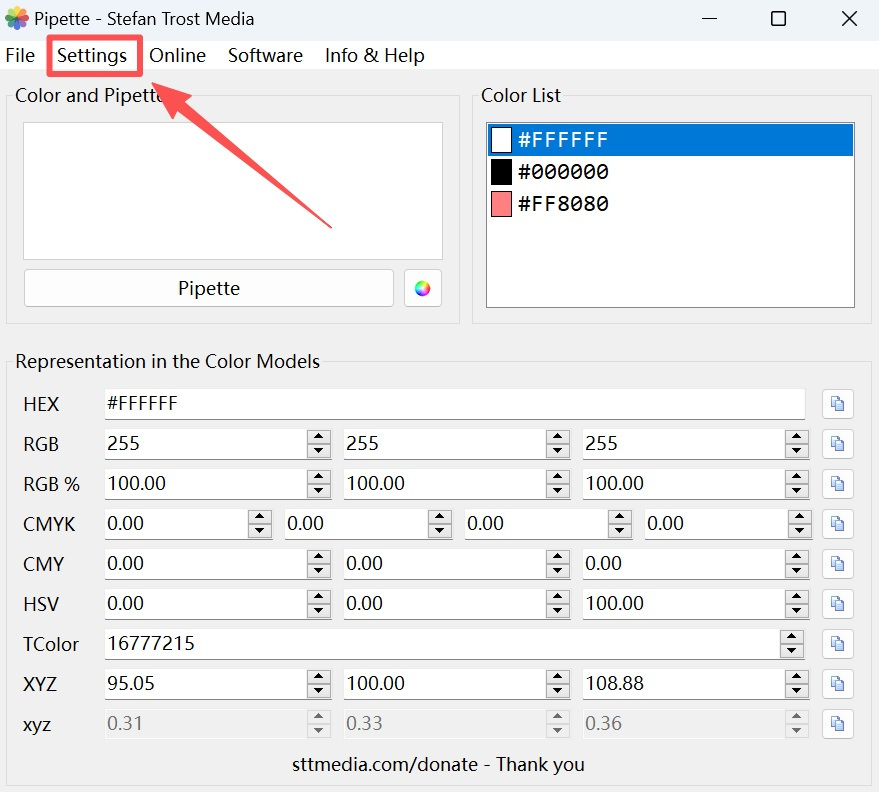Click the color wheel picker icon
The image size is (879, 792).
423,288
